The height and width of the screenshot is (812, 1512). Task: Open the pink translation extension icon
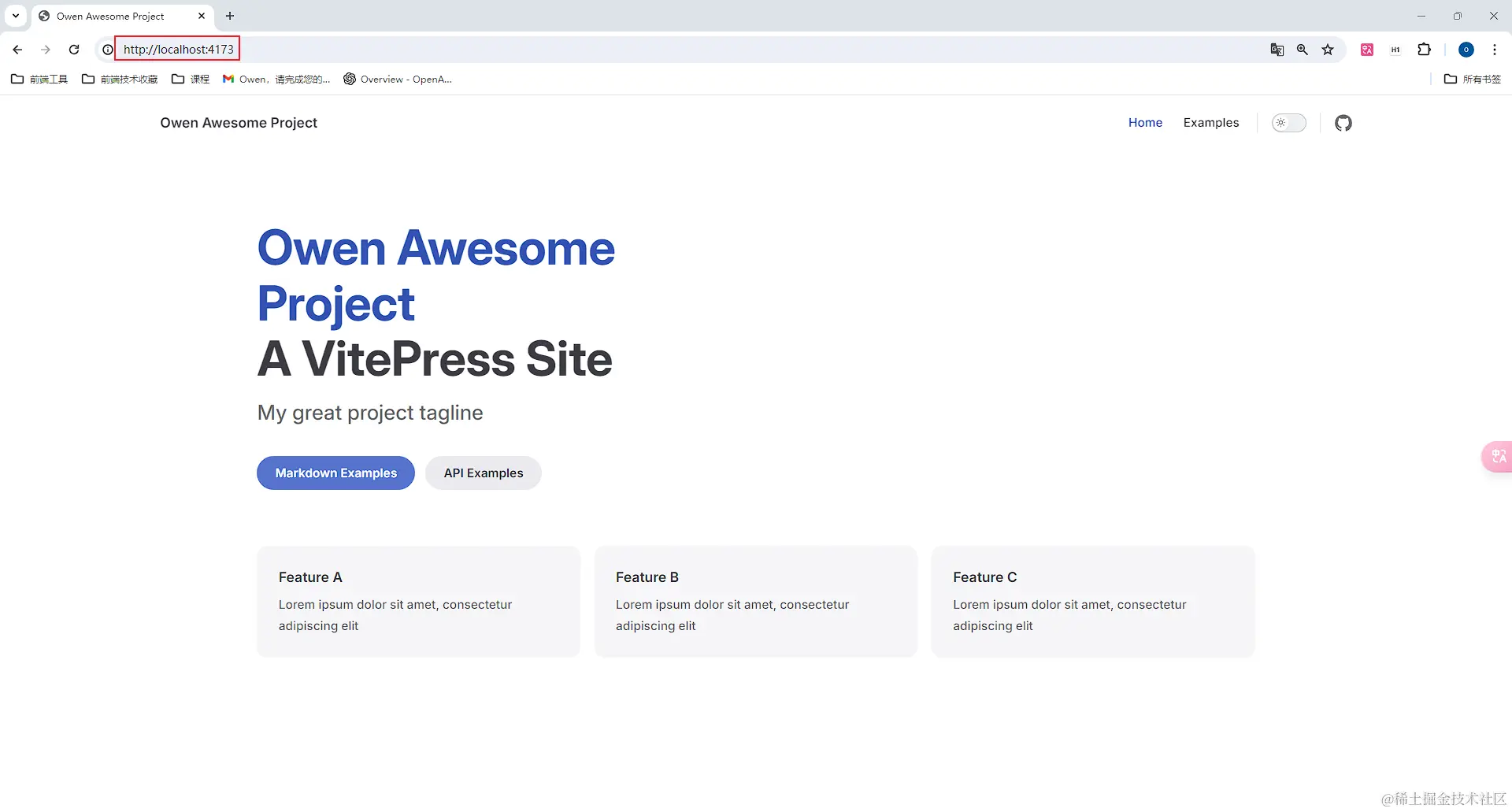tap(1367, 50)
